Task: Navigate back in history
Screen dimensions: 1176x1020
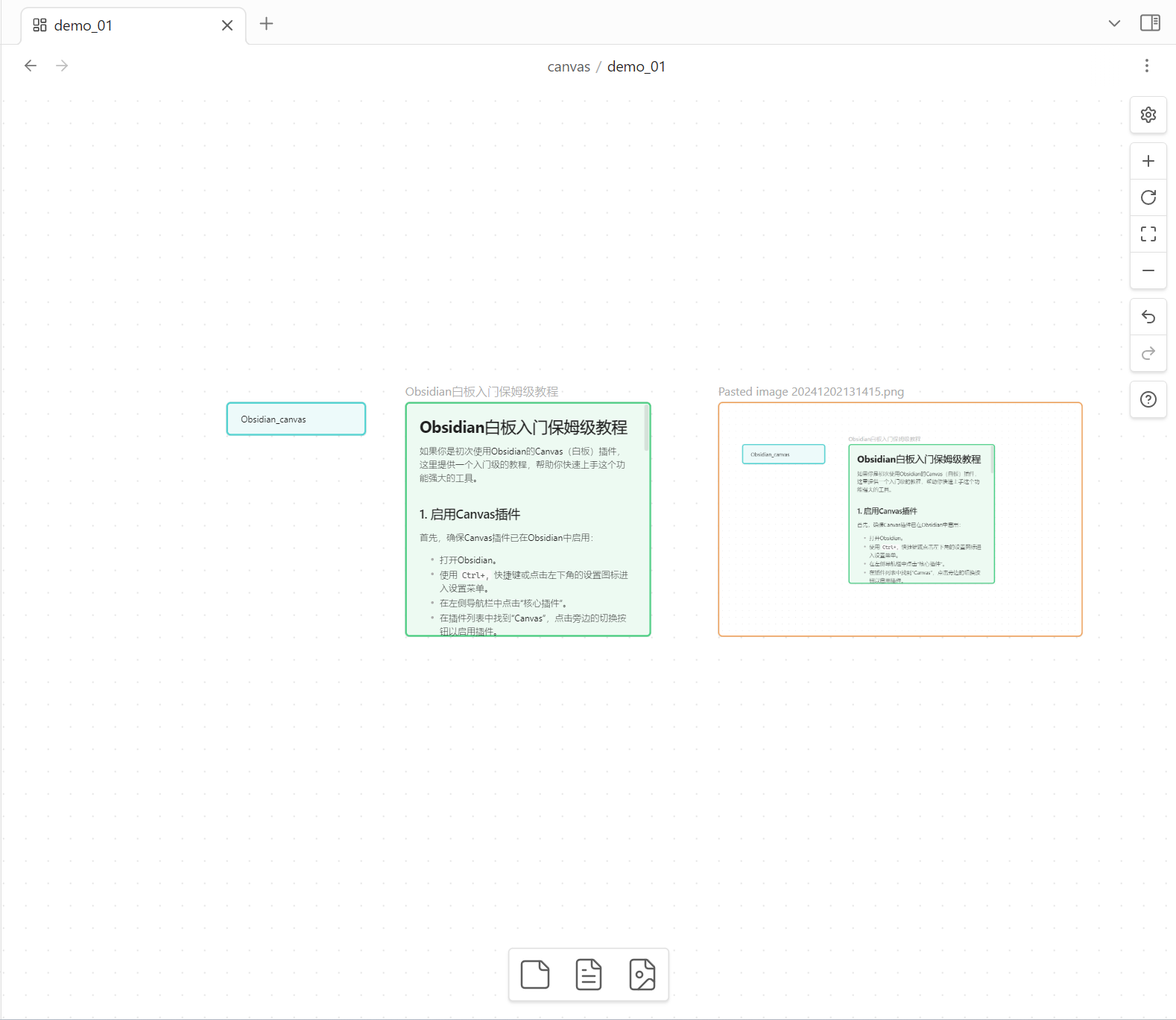Action: pos(31,66)
